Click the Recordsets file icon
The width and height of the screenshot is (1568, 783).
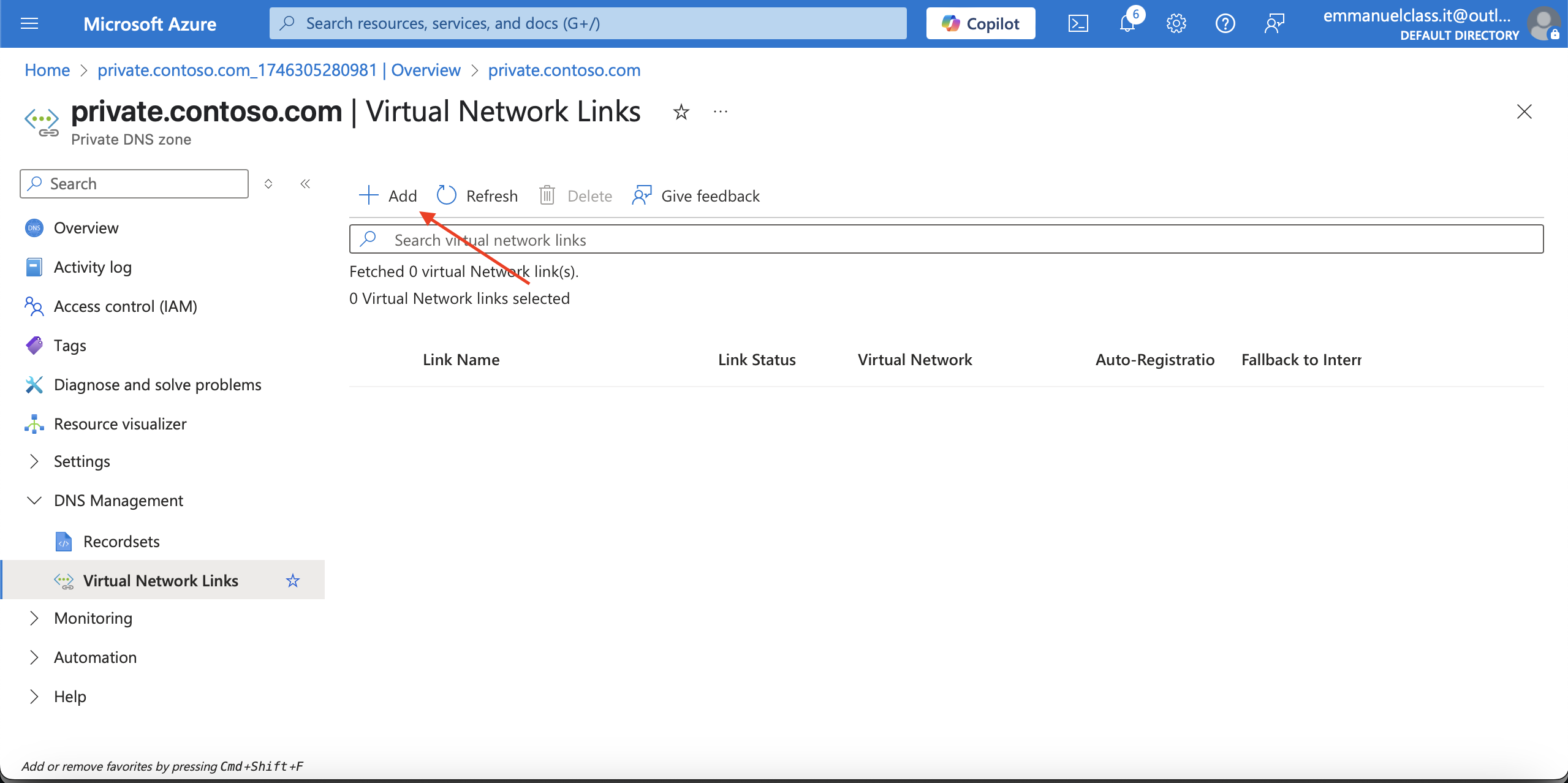(x=64, y=542)
